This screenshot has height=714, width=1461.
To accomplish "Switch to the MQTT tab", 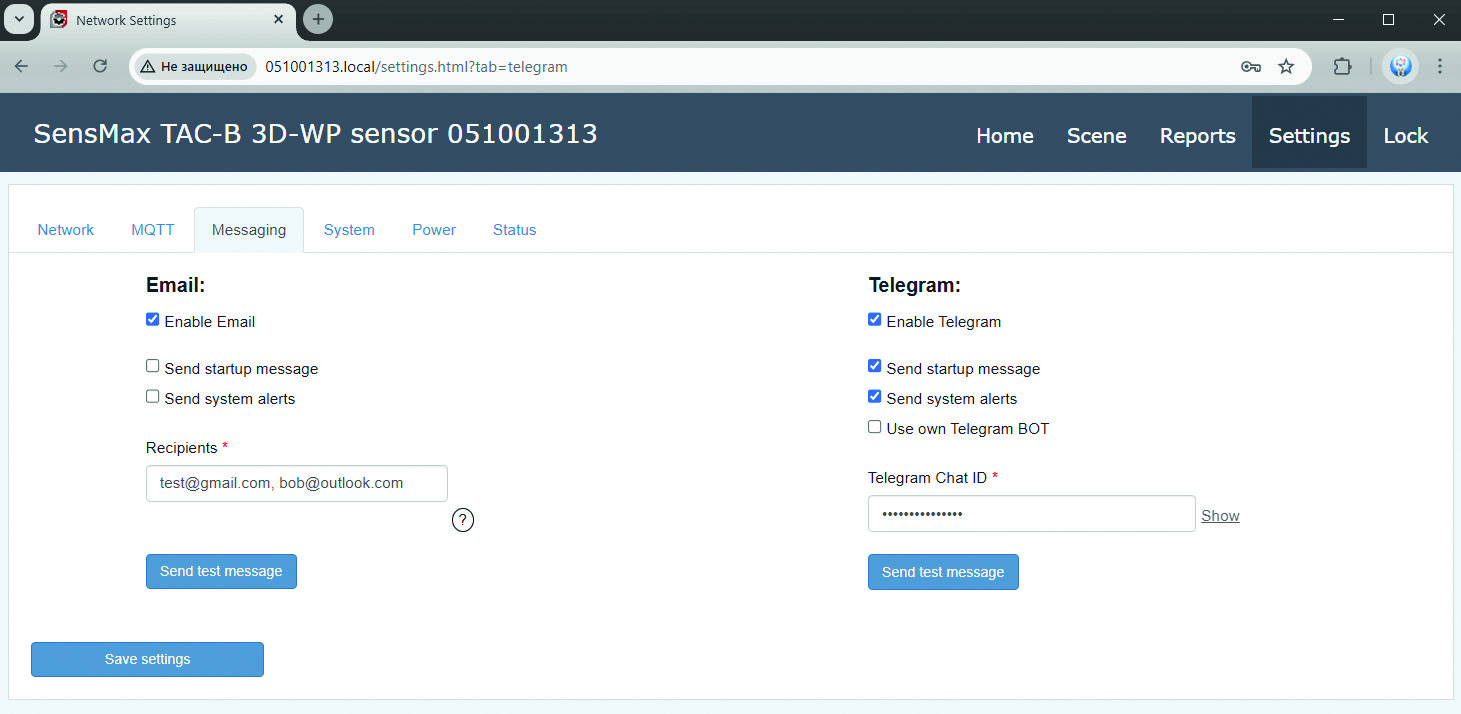I will click(x=153, y=230).
